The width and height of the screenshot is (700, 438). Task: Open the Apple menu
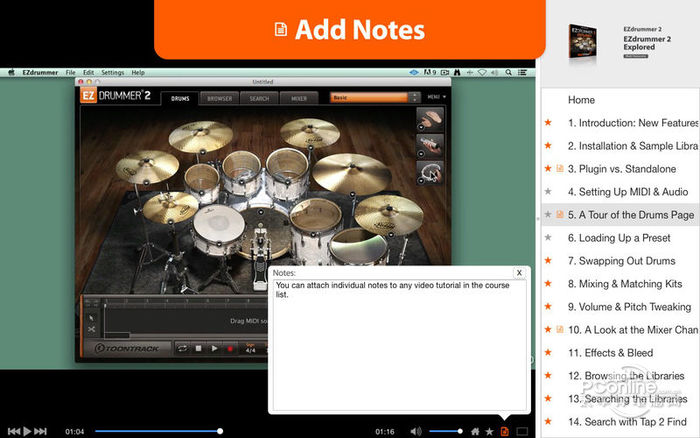(12, 72)
